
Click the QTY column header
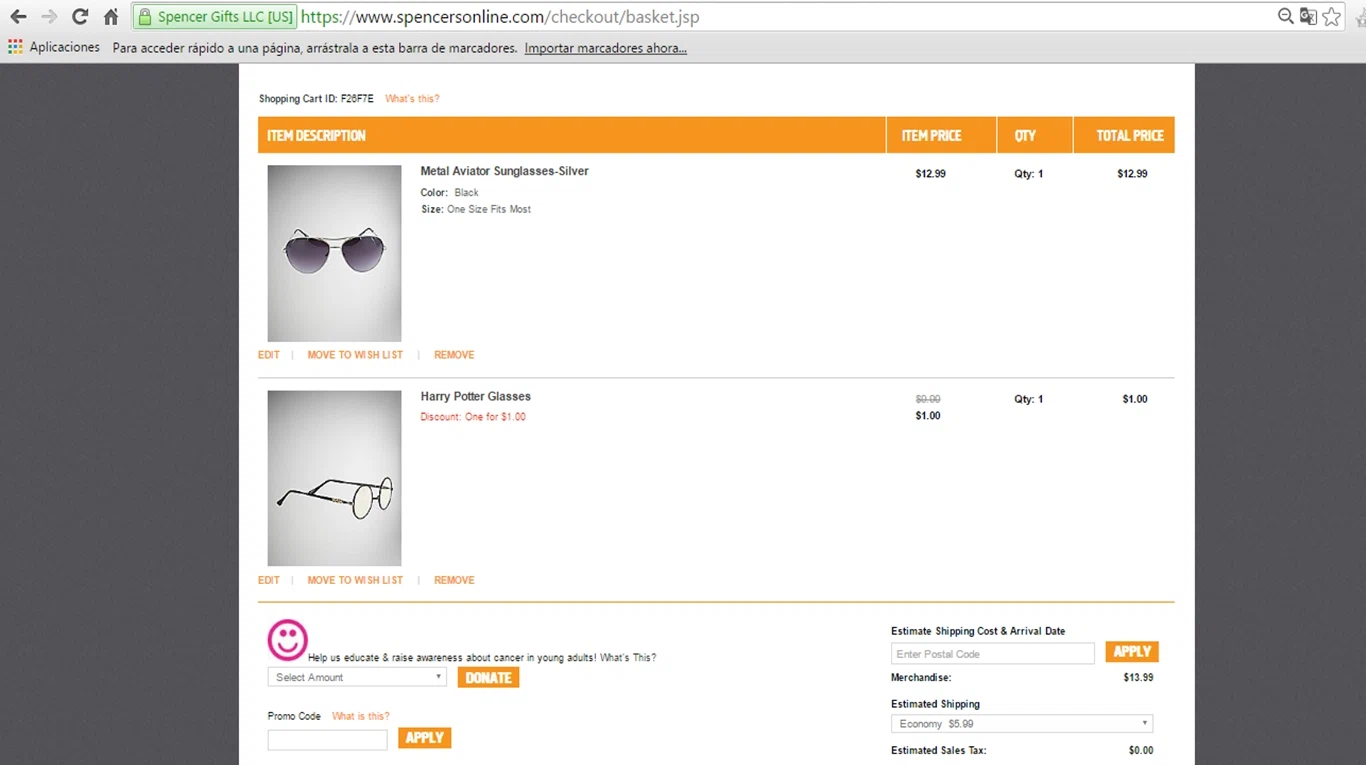pos(1025,135)
